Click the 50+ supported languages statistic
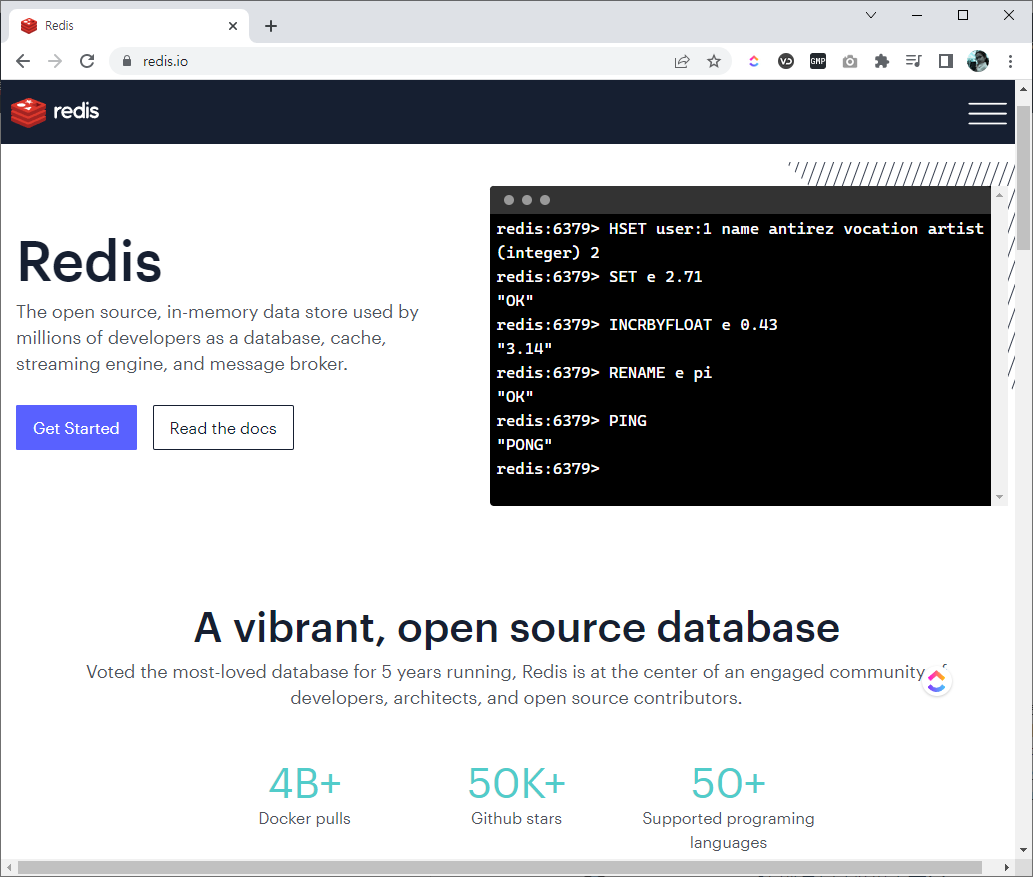The image size is (1033, 877). point(728,807)
